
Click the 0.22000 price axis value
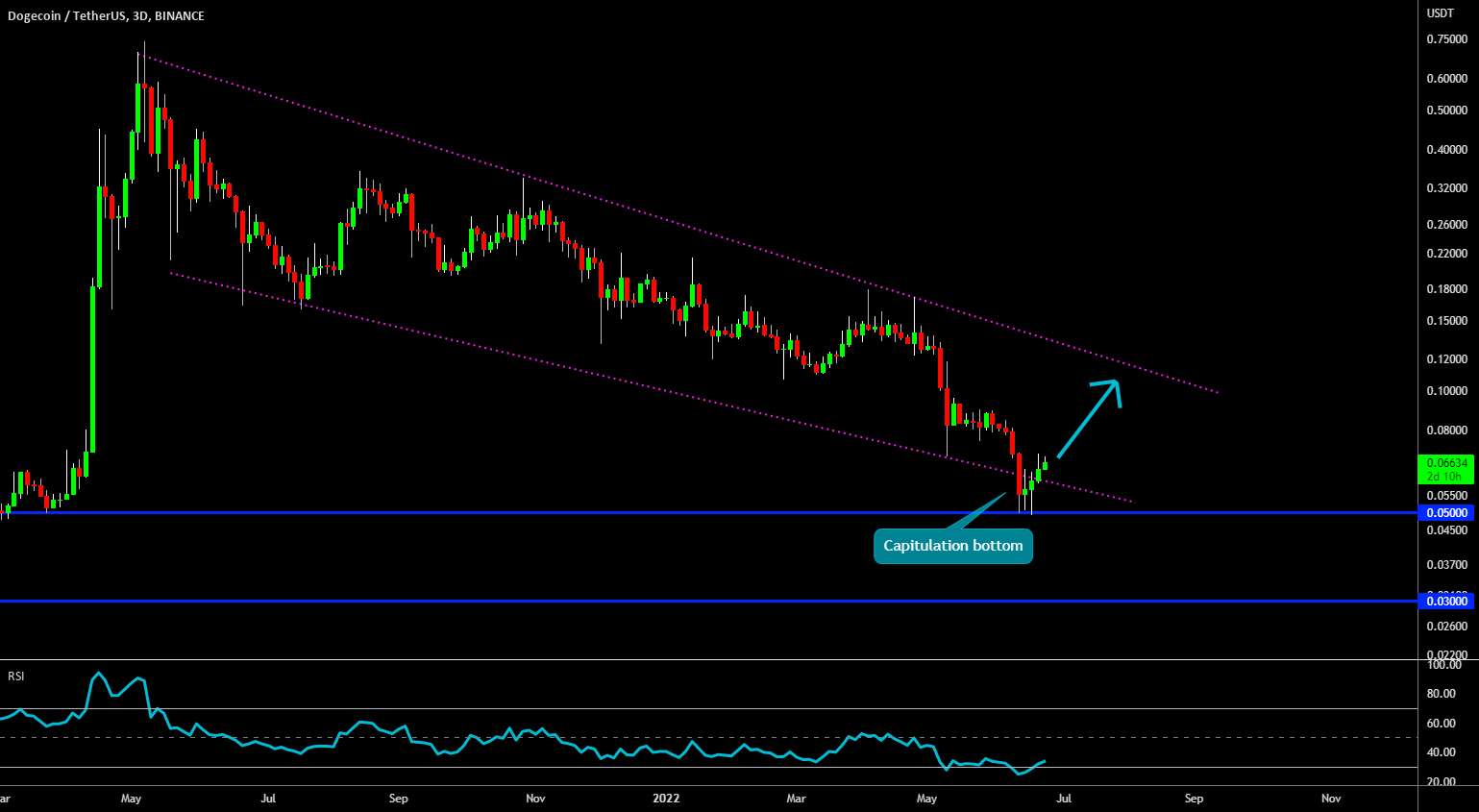click(x=1446, y=254)
